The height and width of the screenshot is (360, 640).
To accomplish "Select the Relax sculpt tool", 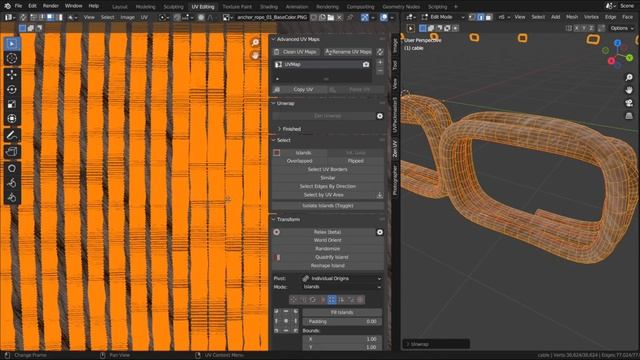I will [12, 183].
